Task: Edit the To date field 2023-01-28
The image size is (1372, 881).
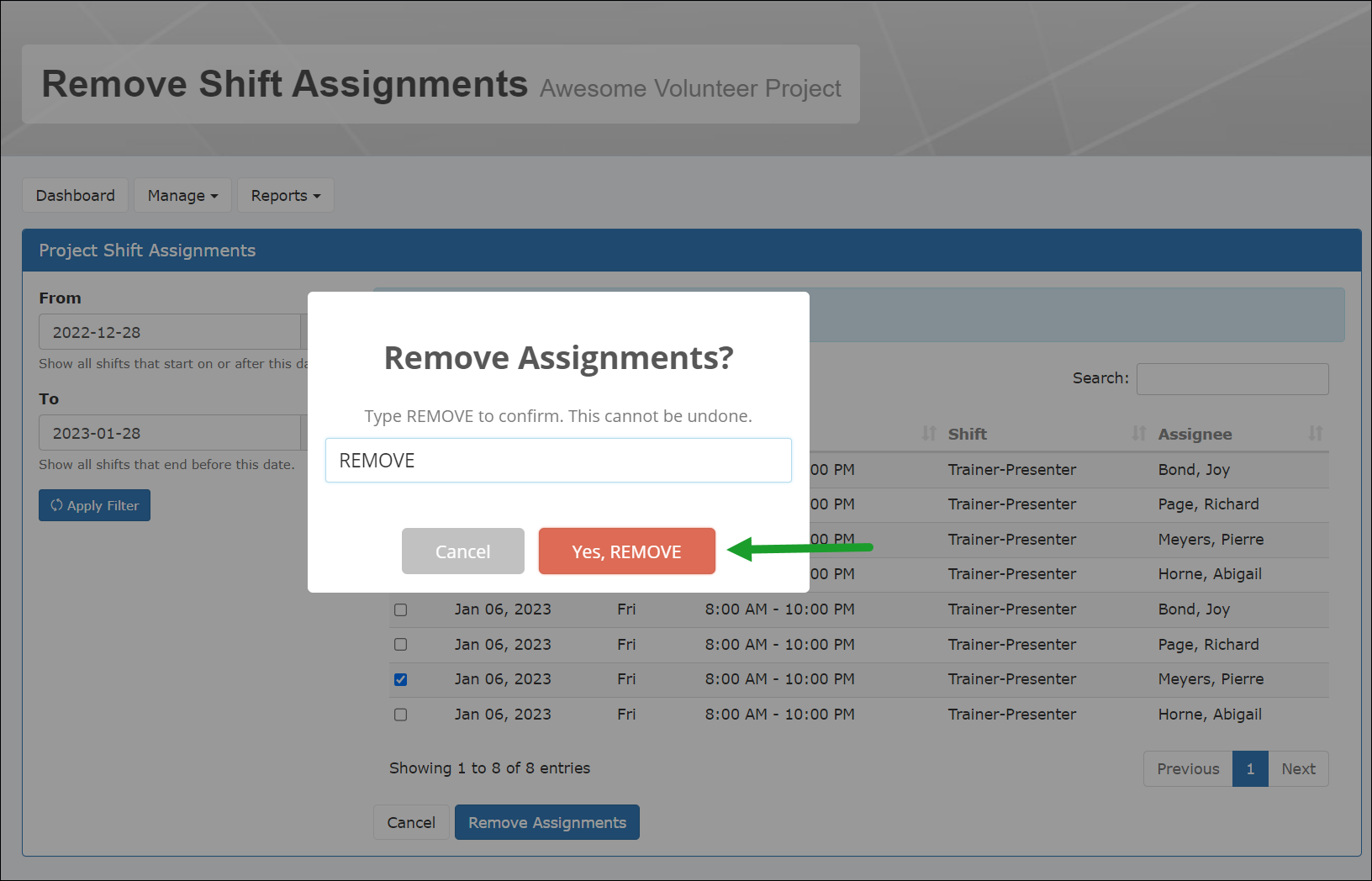Action: pos(170,433)
